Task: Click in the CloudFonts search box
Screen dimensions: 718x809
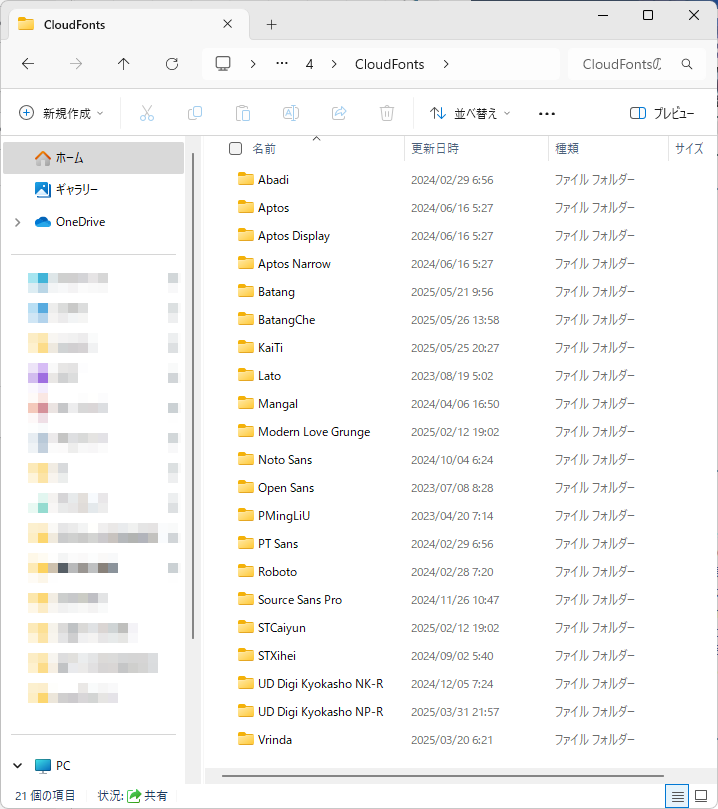Action: tap(624, 64)
